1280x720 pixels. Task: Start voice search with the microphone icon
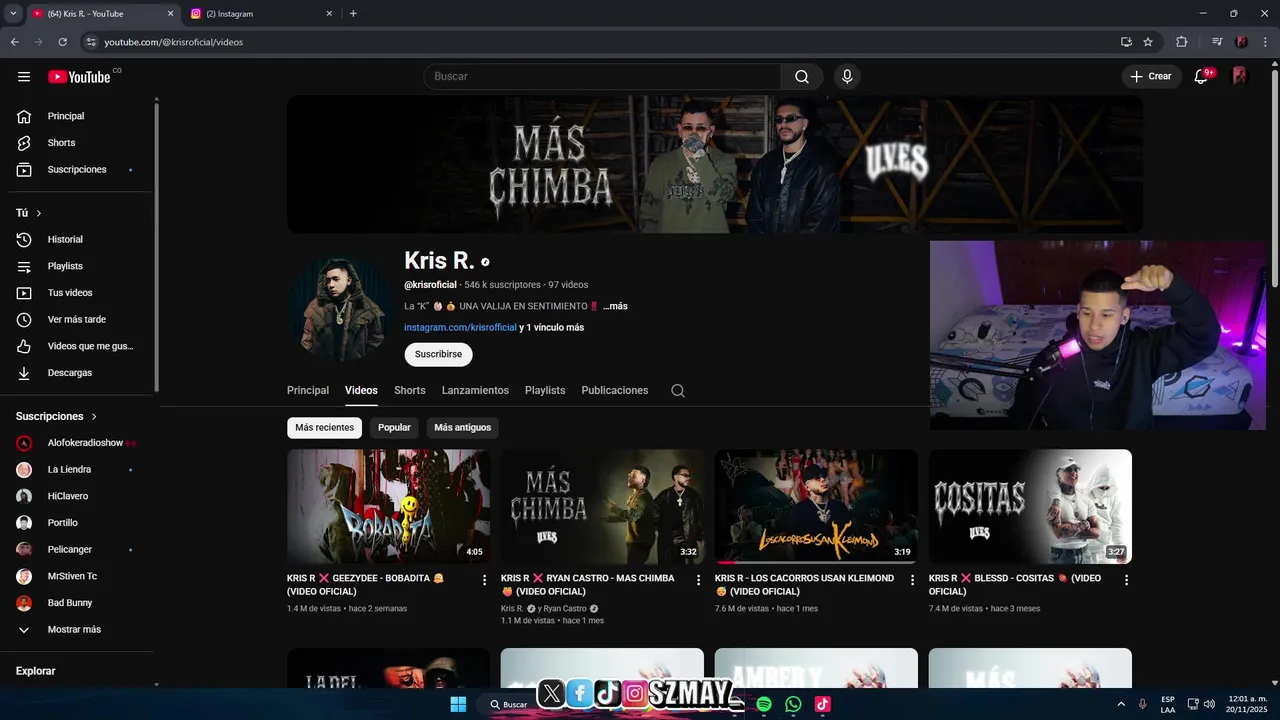[847, 77]
